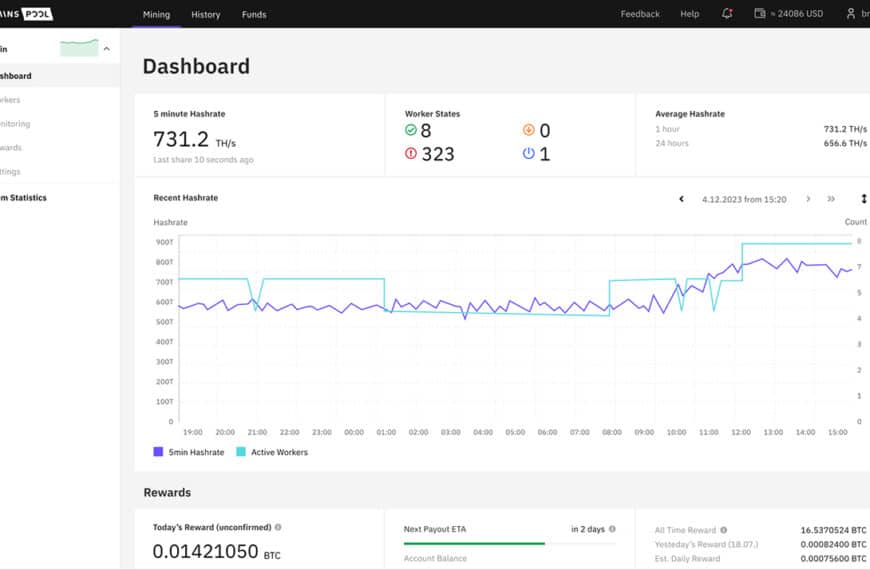Go to previous chart time period arrow

(682, 199)
